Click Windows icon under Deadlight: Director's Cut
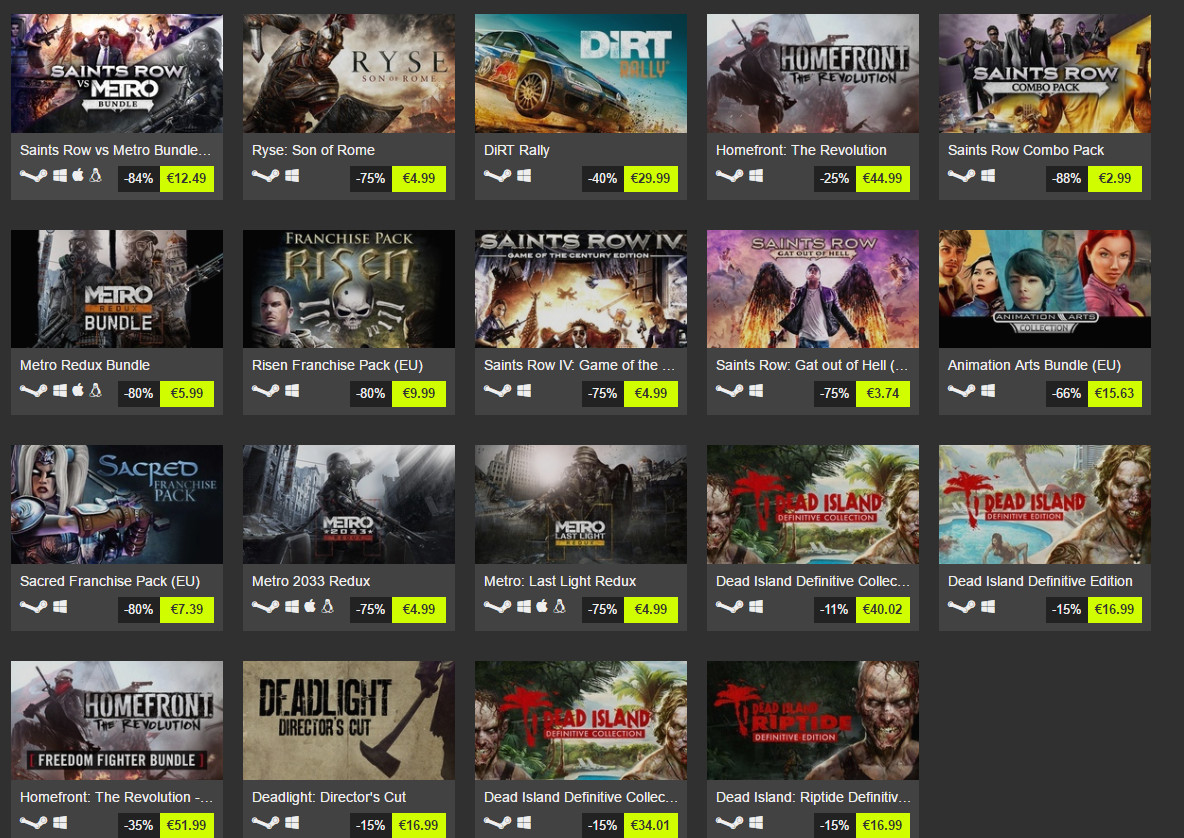 [x=292, y=822]
